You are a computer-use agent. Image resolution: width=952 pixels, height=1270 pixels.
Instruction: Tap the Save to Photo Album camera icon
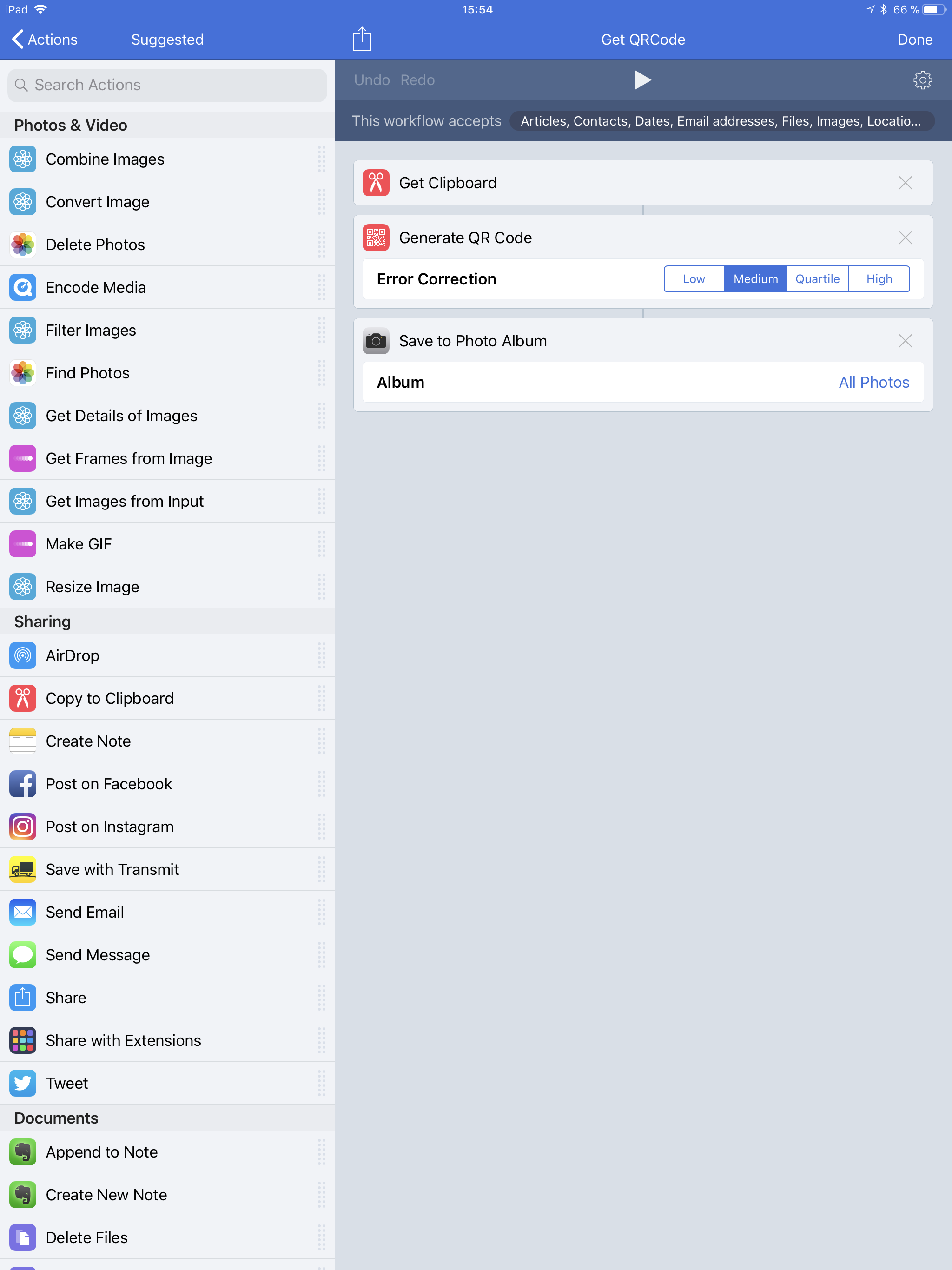click(376, 341)
